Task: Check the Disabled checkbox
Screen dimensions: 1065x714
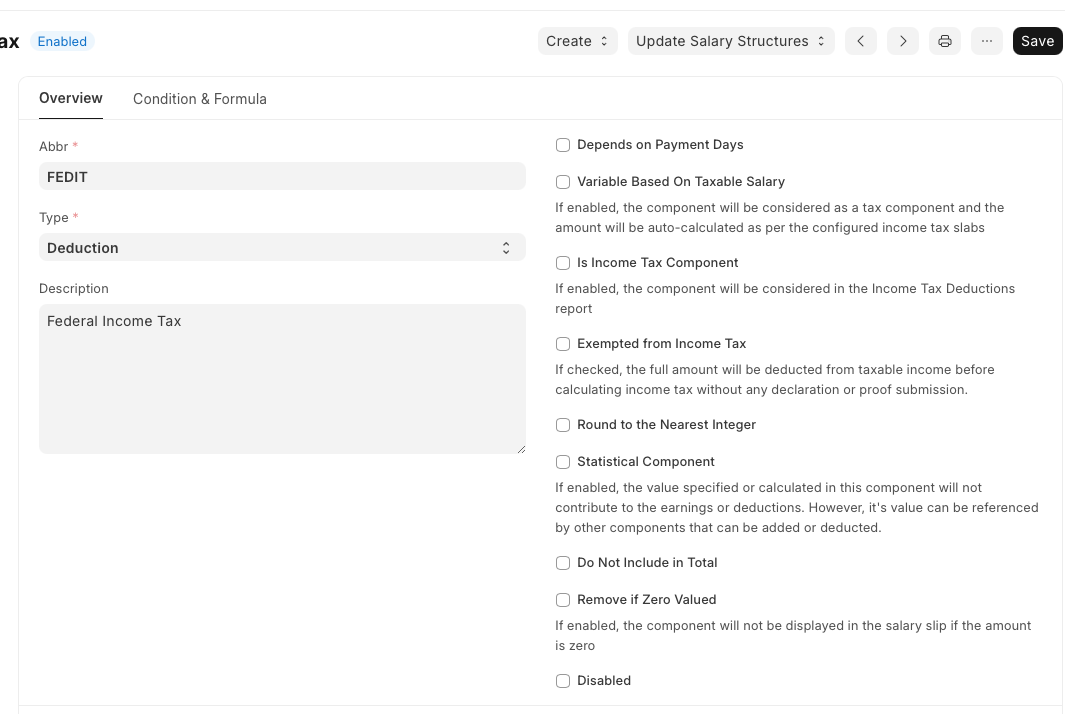Action: pyautogui.click(x=562, y=681)
